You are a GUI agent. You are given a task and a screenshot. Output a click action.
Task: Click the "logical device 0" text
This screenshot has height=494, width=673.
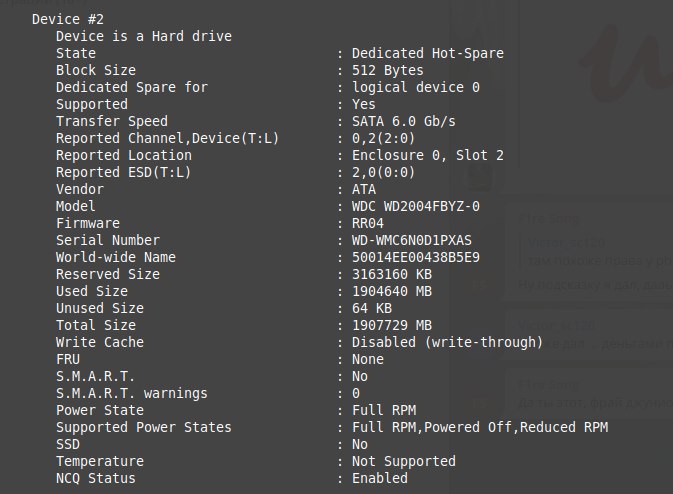(416, 87)
